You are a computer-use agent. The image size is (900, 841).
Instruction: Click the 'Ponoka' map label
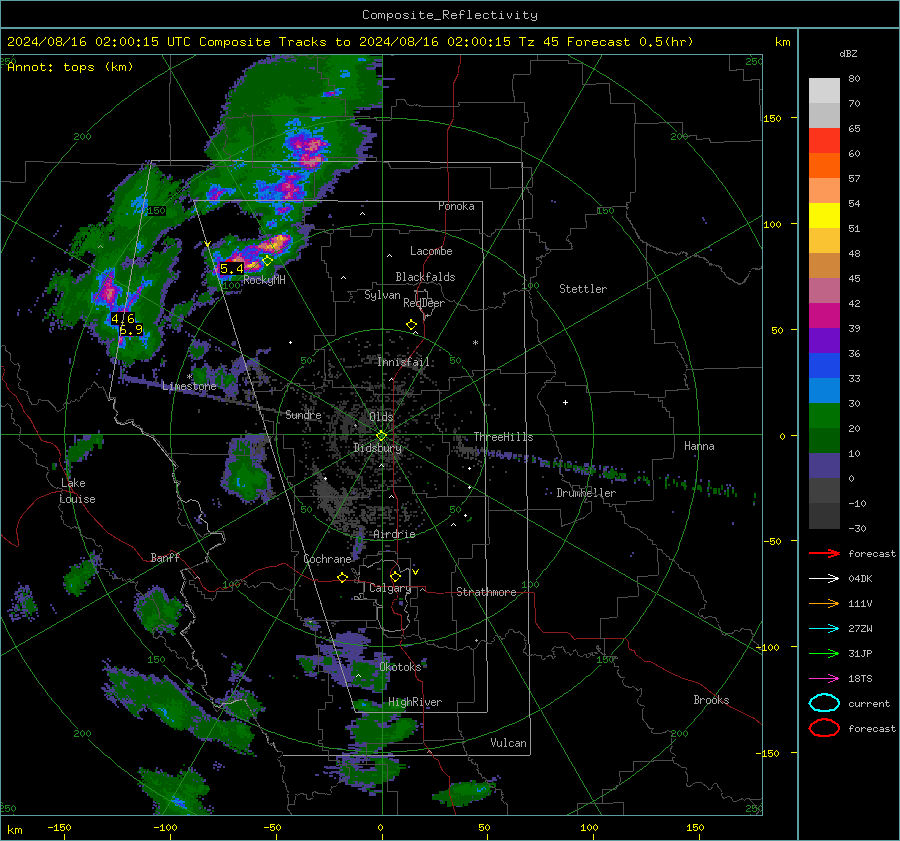click(456, 206)
